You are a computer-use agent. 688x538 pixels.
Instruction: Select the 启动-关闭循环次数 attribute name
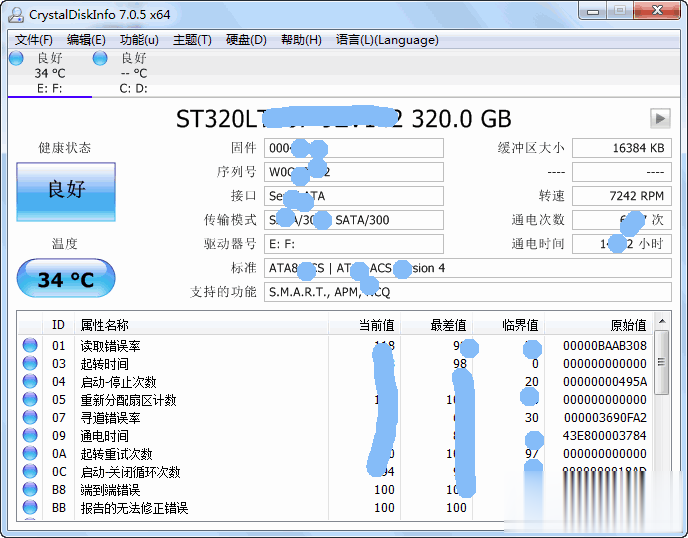[x=130, y=472]
